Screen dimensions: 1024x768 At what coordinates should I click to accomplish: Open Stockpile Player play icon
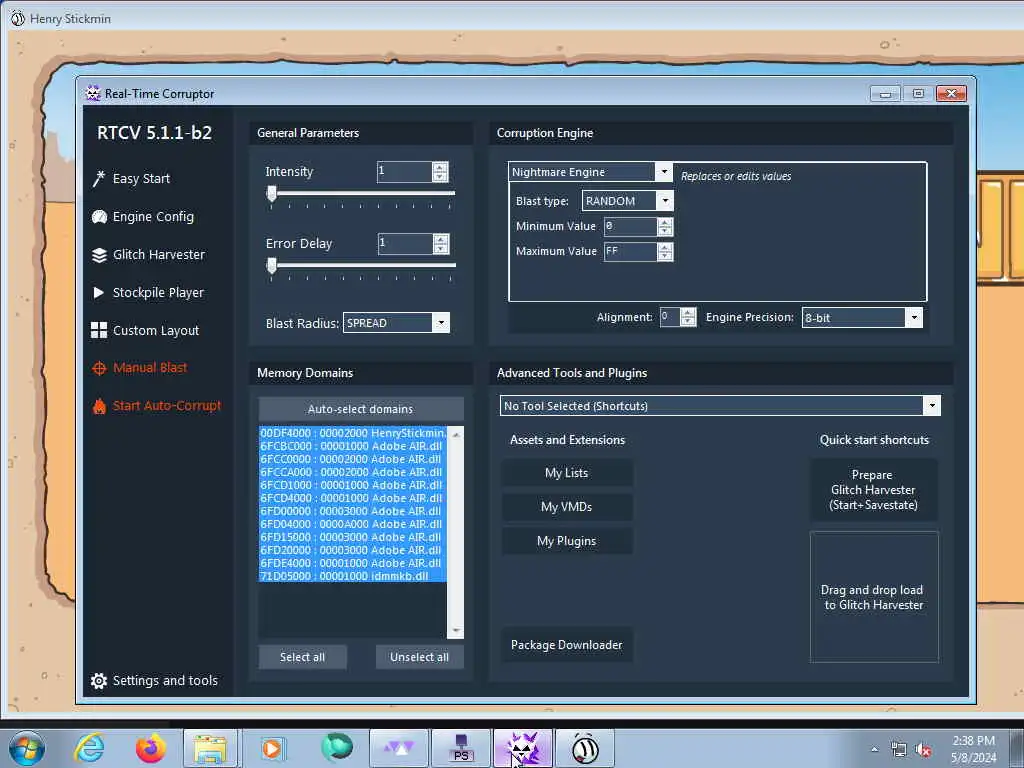(x=99, y=293)
